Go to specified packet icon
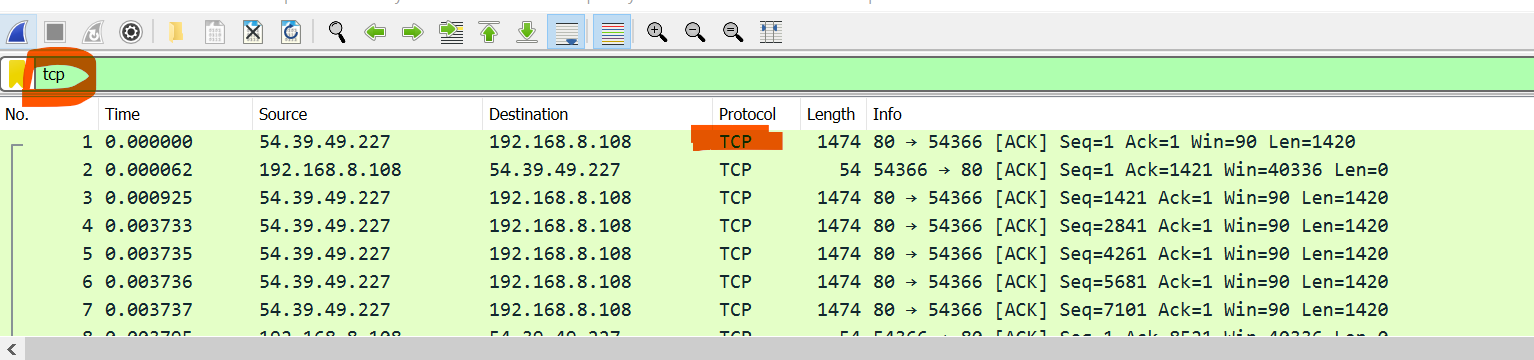This screenshot has width=1534, height=360. click(451, 32)
